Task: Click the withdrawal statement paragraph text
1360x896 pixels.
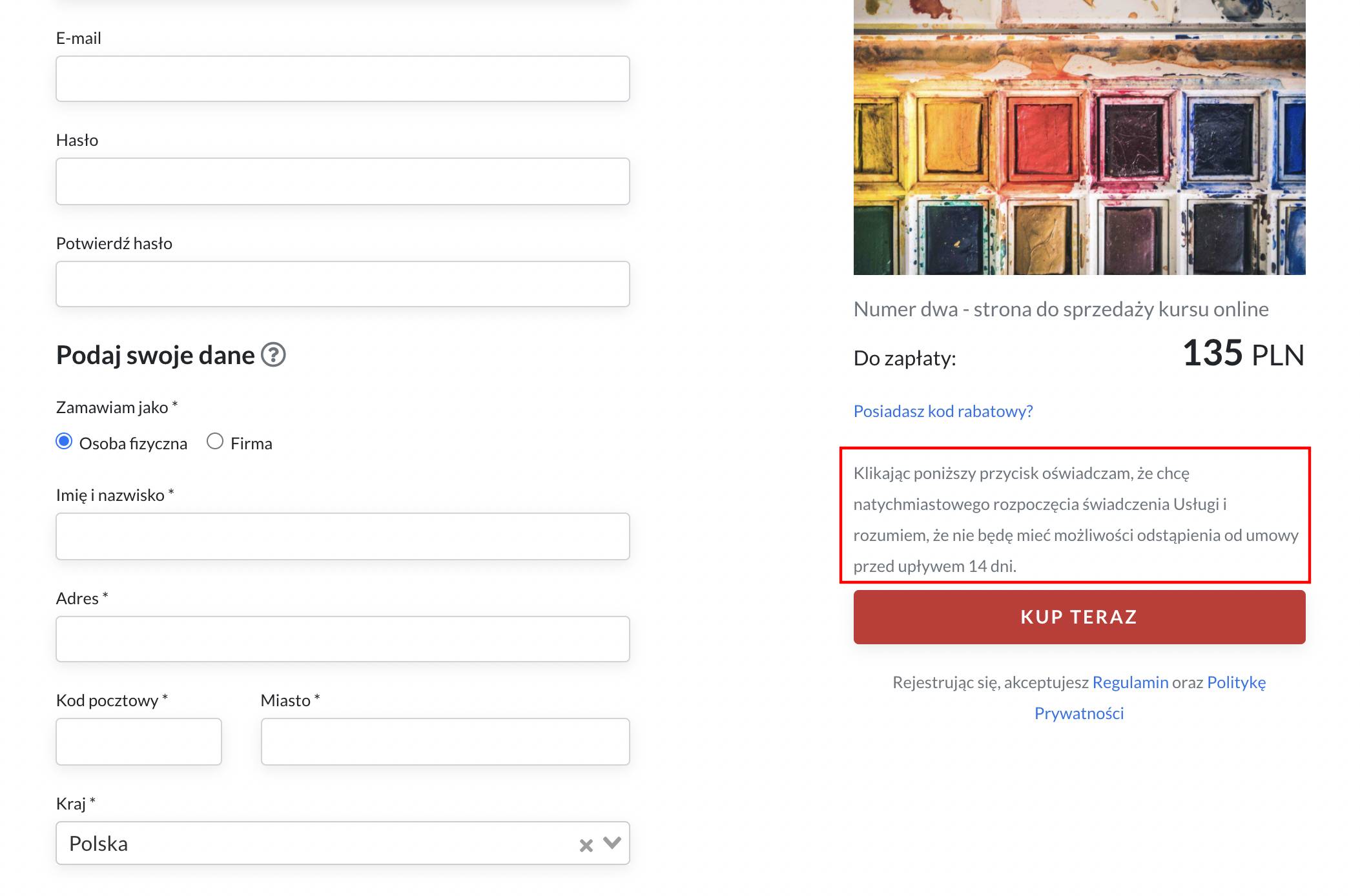Action: 1076,520
